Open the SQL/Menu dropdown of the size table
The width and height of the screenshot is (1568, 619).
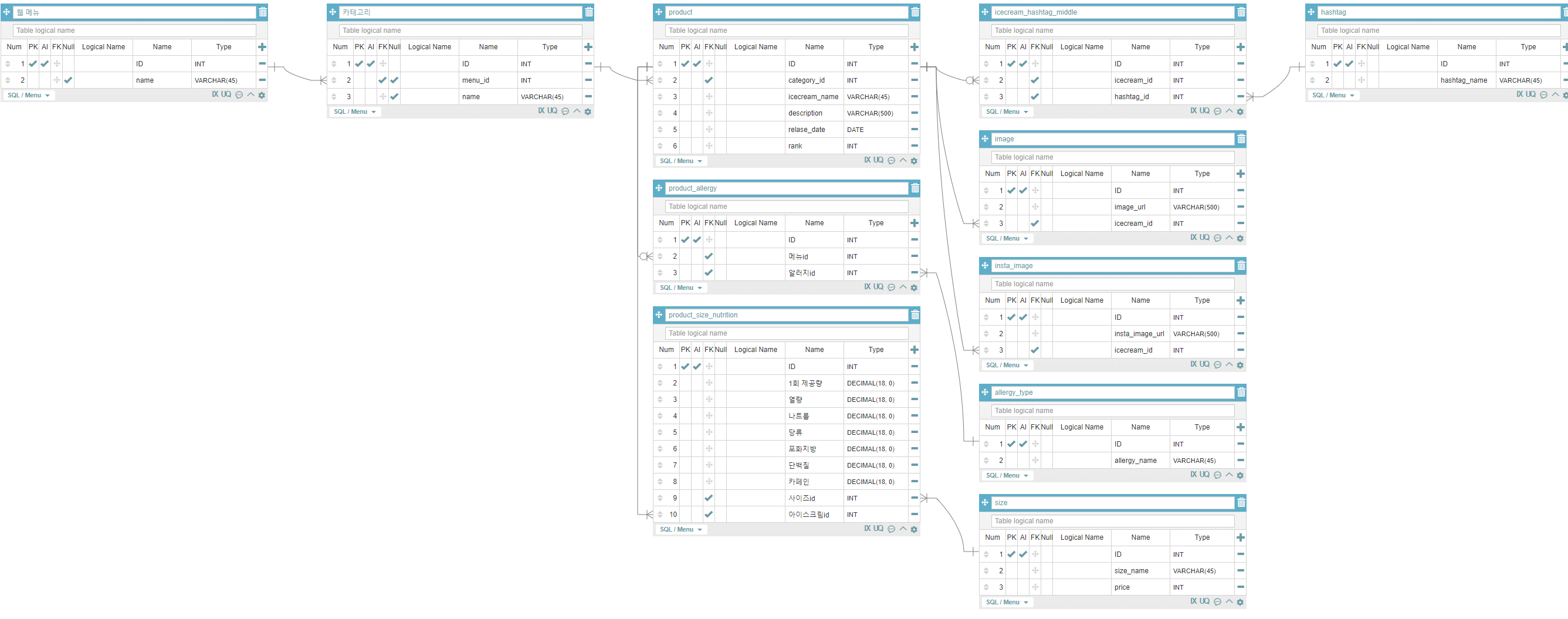pos(1007,602)
